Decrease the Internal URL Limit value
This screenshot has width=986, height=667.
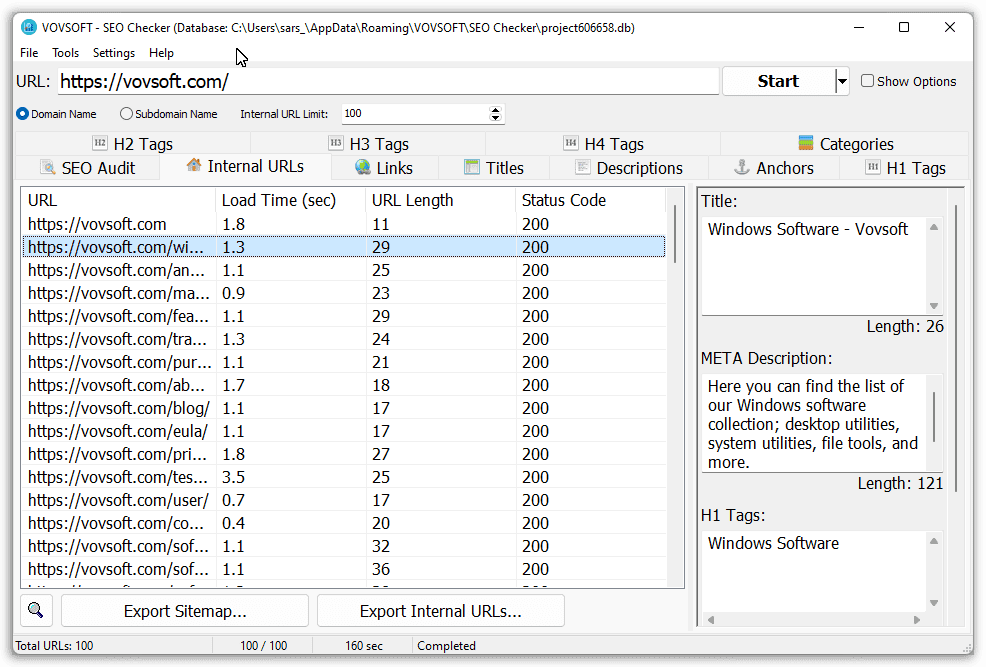coord(496,118)
